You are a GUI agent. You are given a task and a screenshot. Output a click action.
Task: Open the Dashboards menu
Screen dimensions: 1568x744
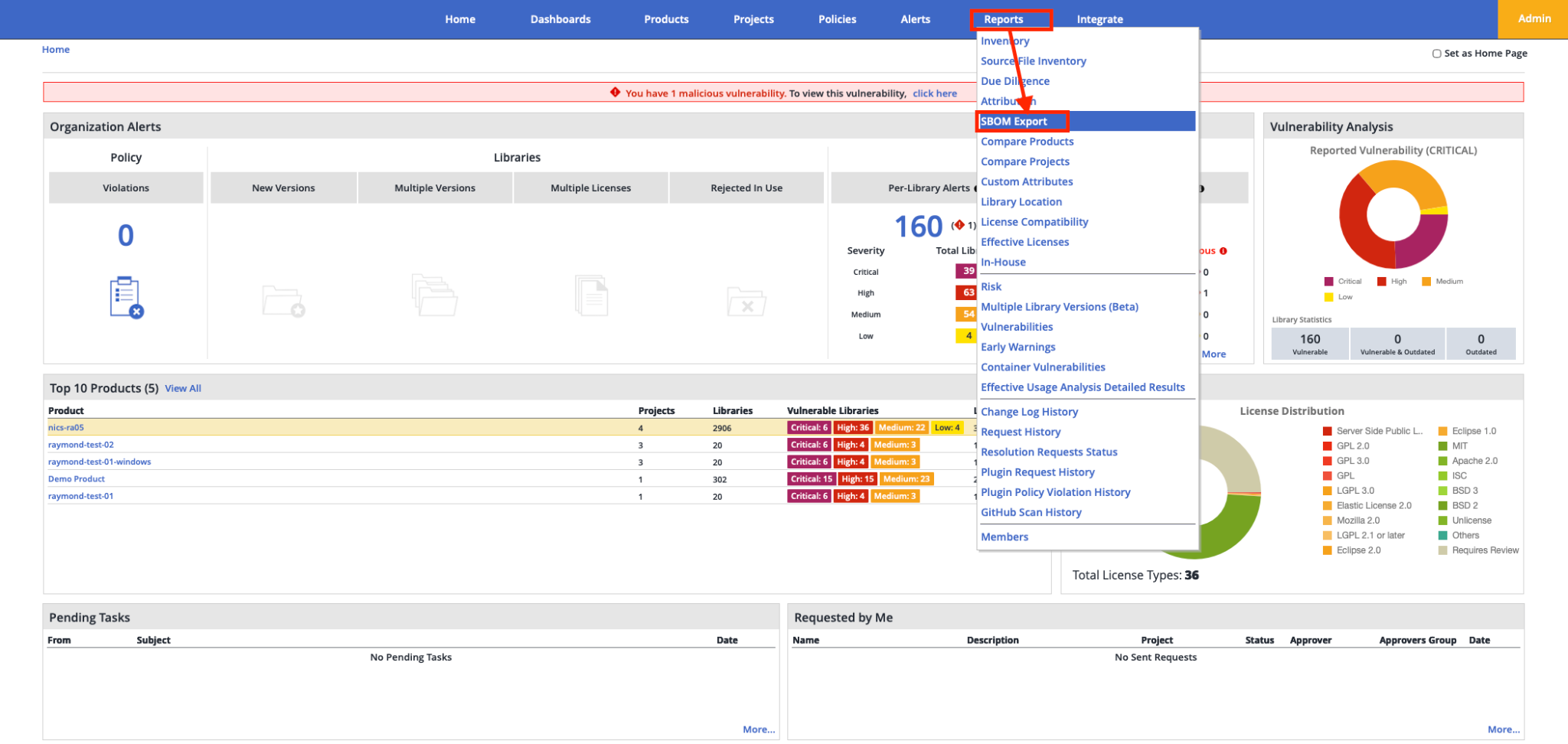click(x=560, y=19)
